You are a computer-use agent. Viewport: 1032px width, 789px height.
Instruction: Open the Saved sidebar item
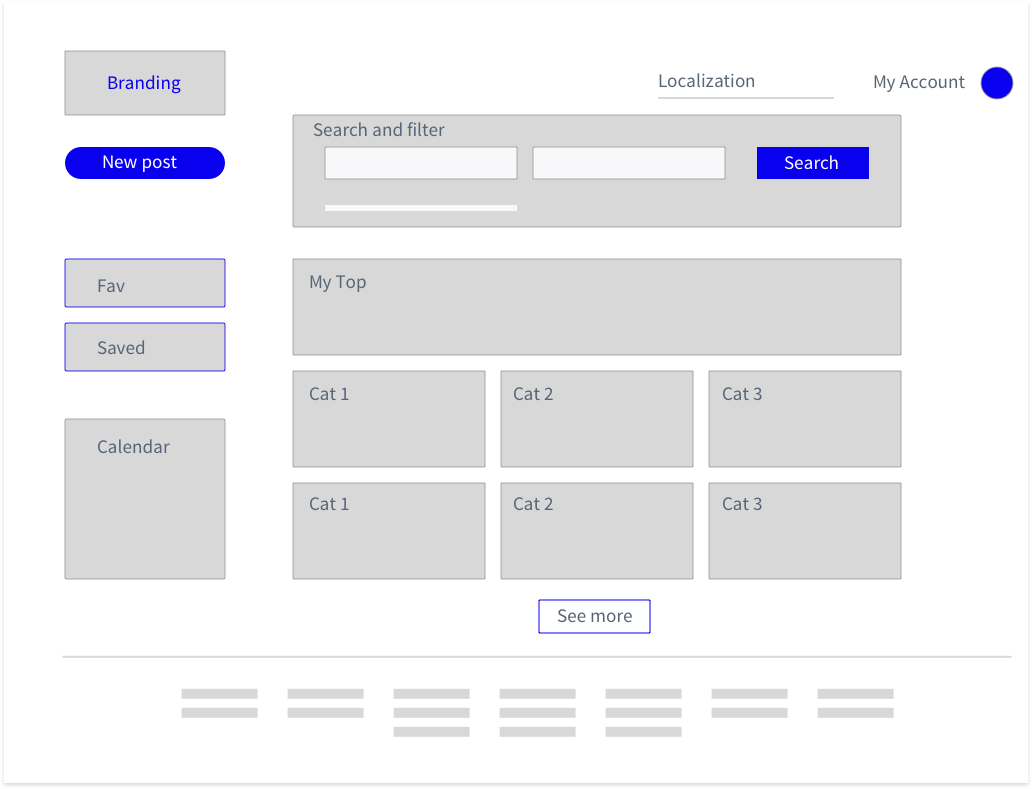tap(145, 347)
